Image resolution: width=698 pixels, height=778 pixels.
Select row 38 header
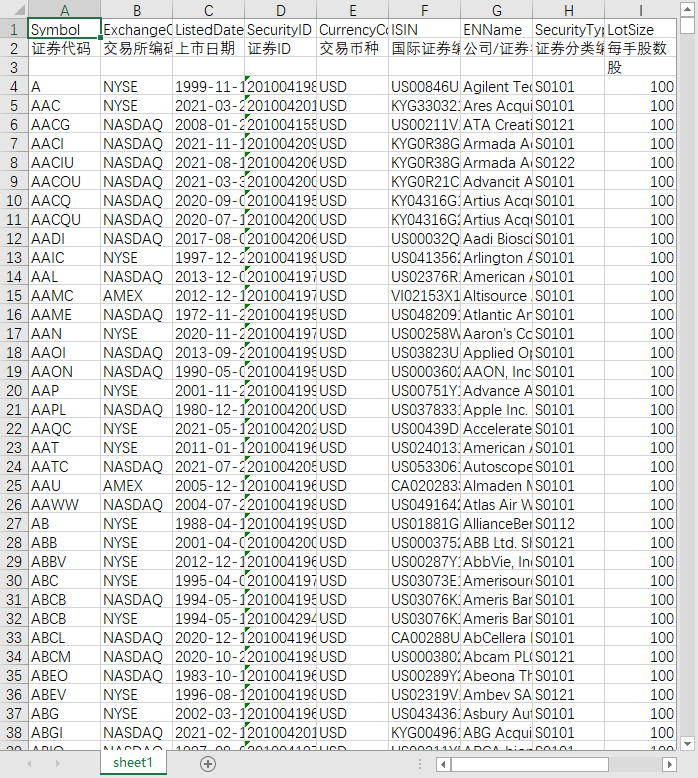pos(14,732)
